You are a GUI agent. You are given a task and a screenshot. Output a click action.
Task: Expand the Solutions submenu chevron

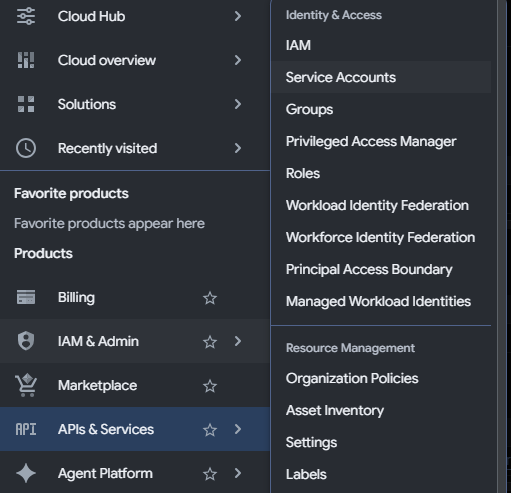[x=238, y=104]
